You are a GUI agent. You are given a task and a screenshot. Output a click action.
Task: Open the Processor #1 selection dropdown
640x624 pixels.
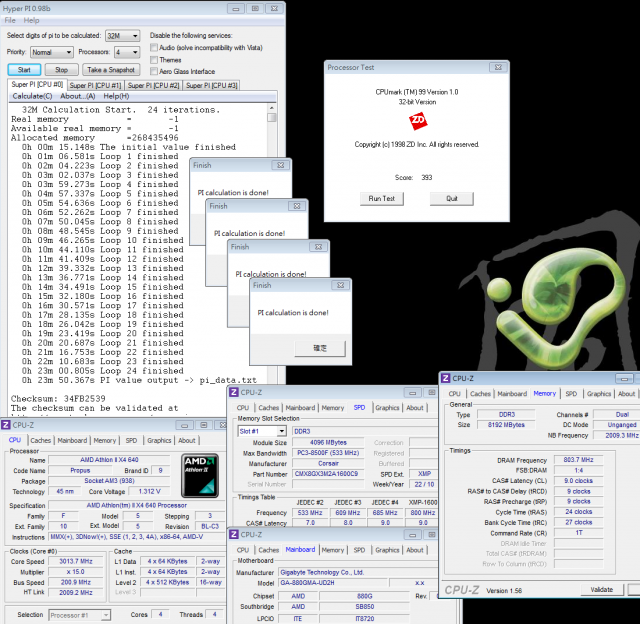pos(80,615)
